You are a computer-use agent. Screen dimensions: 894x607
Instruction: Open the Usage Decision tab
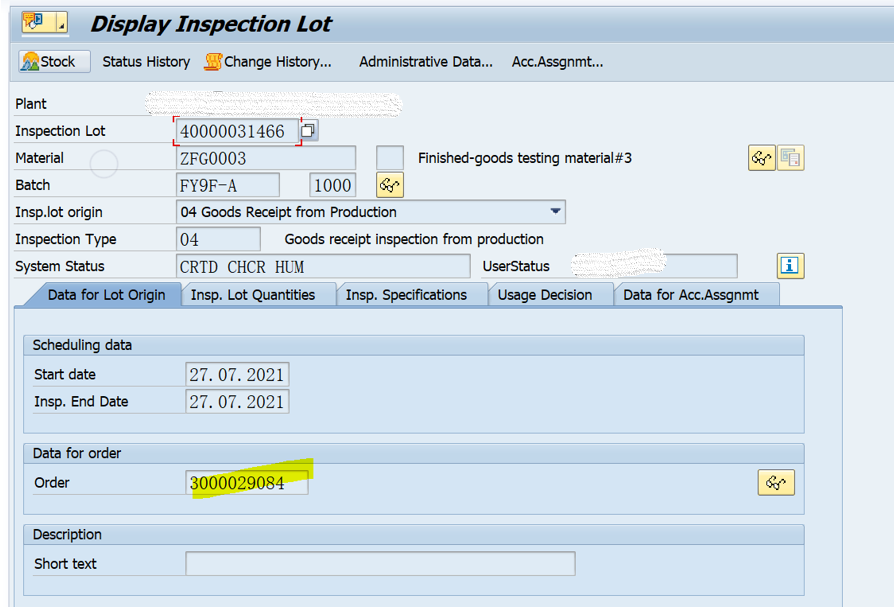coord(545,295)
